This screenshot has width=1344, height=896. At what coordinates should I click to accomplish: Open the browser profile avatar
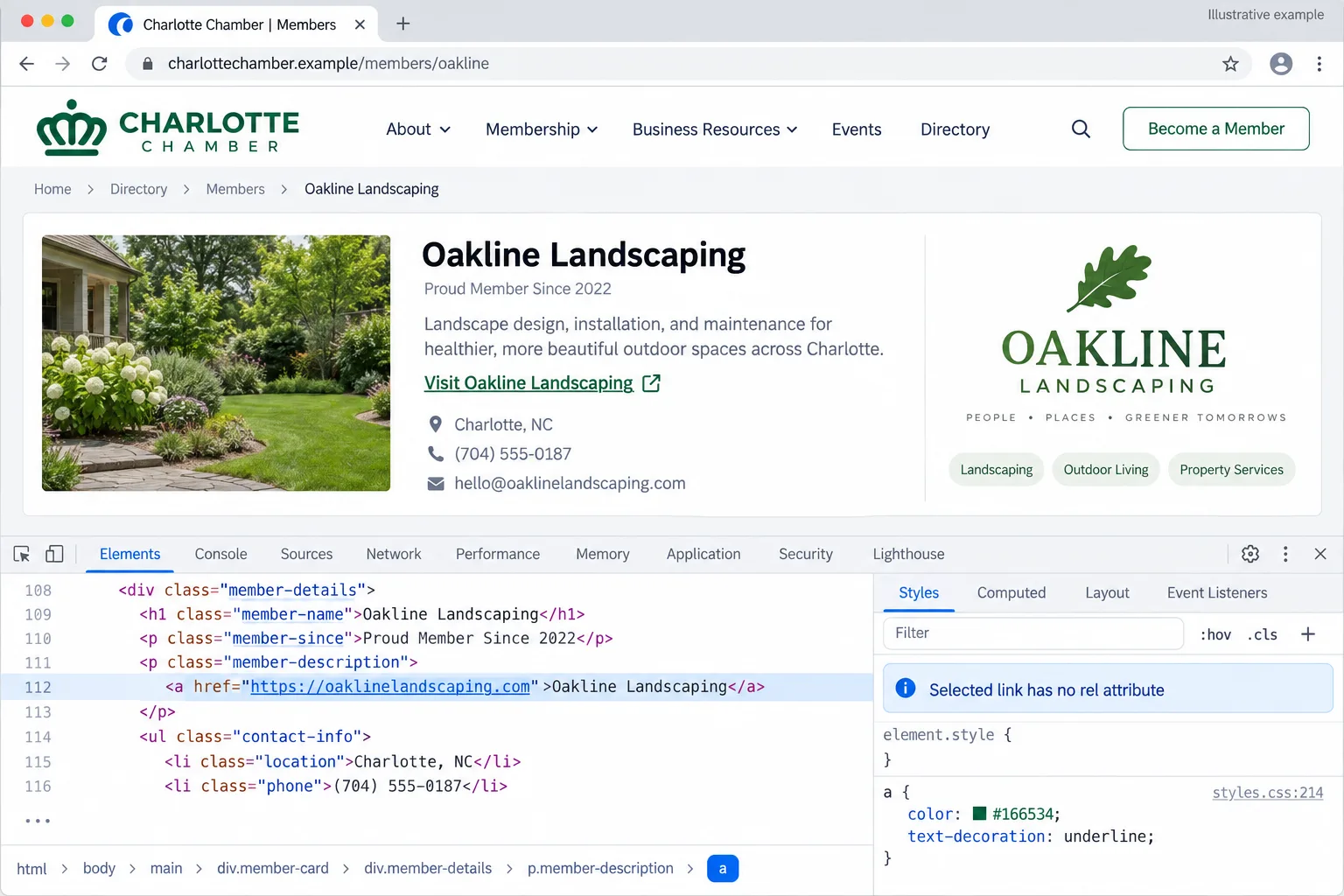pyautogui.click(x=1281, y=64)
